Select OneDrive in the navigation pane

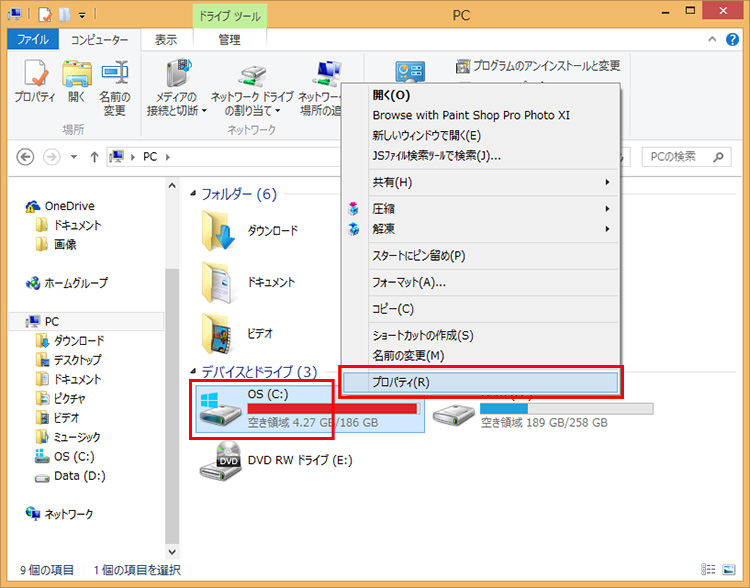tap(60, 206)
